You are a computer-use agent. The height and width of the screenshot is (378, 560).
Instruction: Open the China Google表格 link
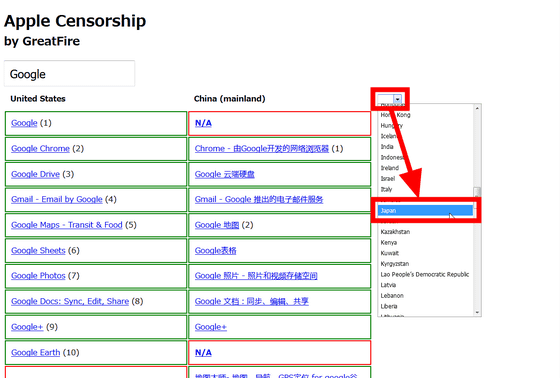pos(216,250)
